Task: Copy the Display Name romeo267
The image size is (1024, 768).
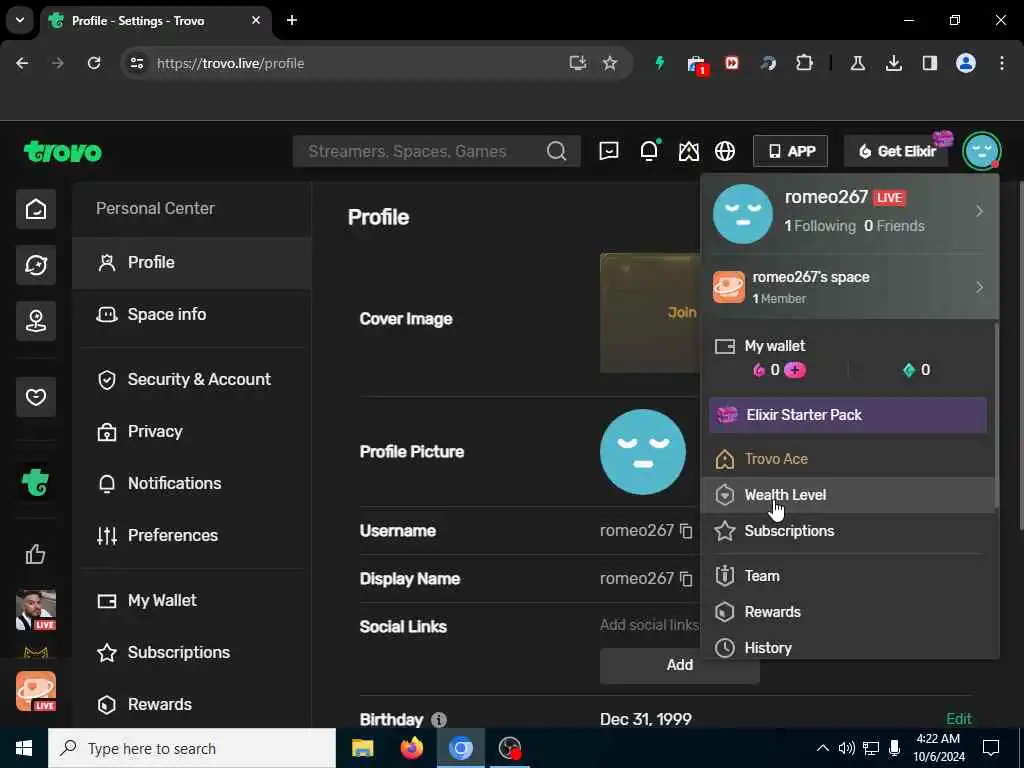Action: point(686,579)
